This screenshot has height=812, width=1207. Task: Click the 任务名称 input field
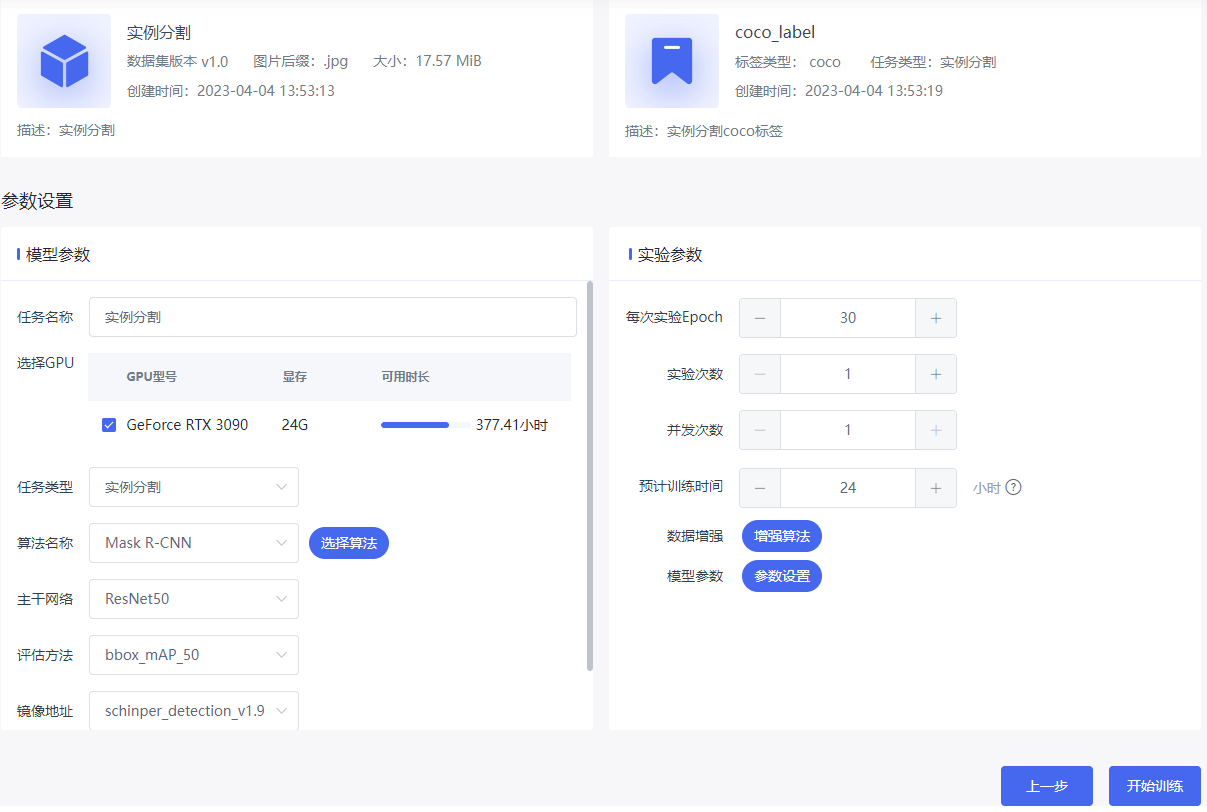pyautogui.click(x=333, y=317)
